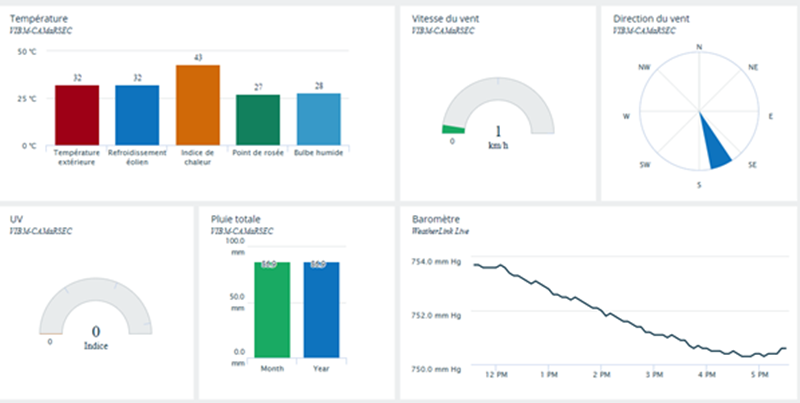Select the orange Indice de chaleur bar
The height and width of the screenshot is (403, 800).
pyautogui.click(x=198, y=105)
